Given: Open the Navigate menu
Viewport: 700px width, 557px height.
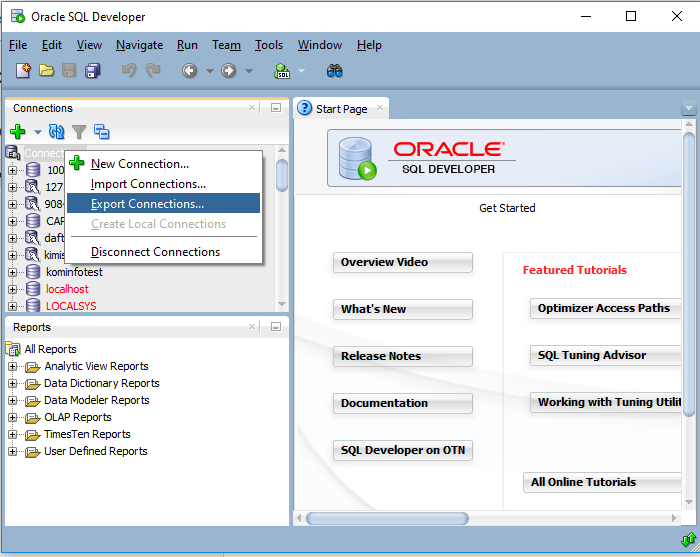Looking at the screenshot, I should pyautogui.click(x=139, y=45).
